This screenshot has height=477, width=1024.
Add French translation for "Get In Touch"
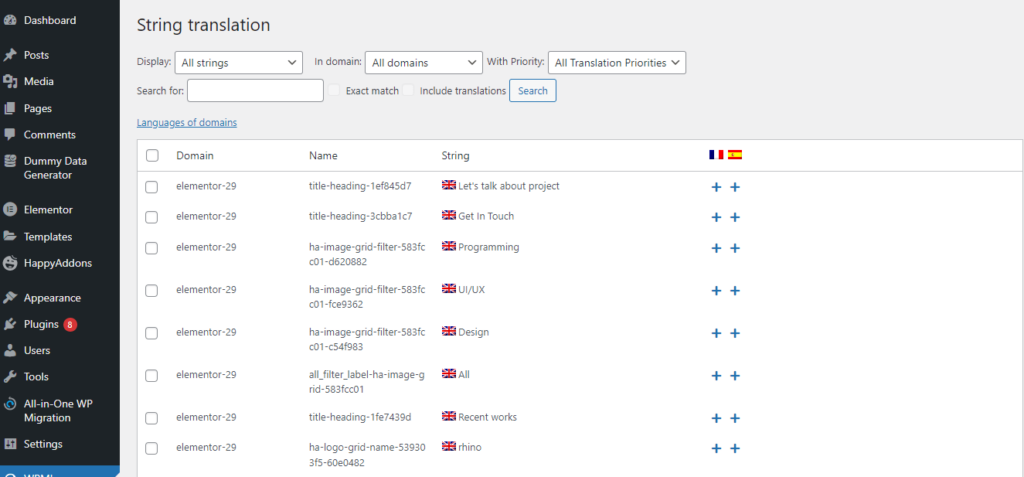click(716, 218)
